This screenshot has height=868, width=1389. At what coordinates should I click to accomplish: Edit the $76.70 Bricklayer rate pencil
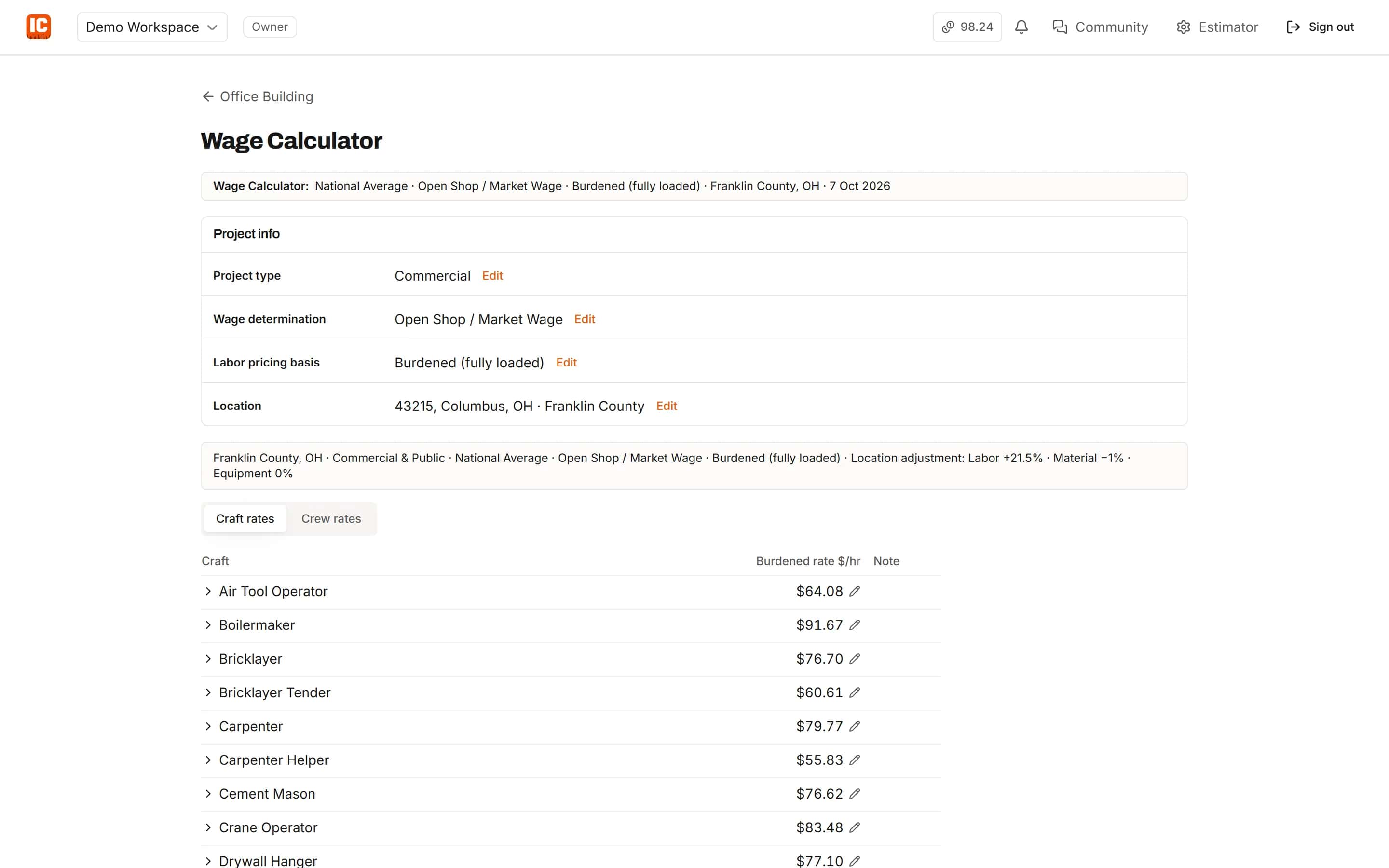[x=855, y=659]
